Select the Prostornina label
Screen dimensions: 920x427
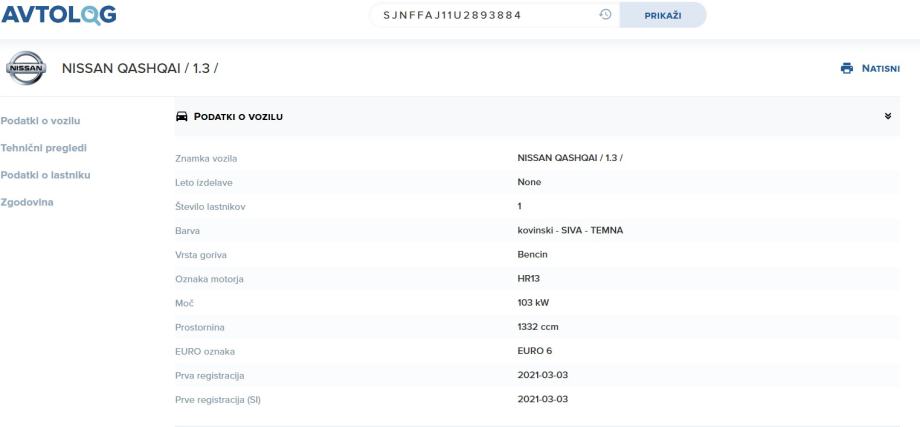199,327
